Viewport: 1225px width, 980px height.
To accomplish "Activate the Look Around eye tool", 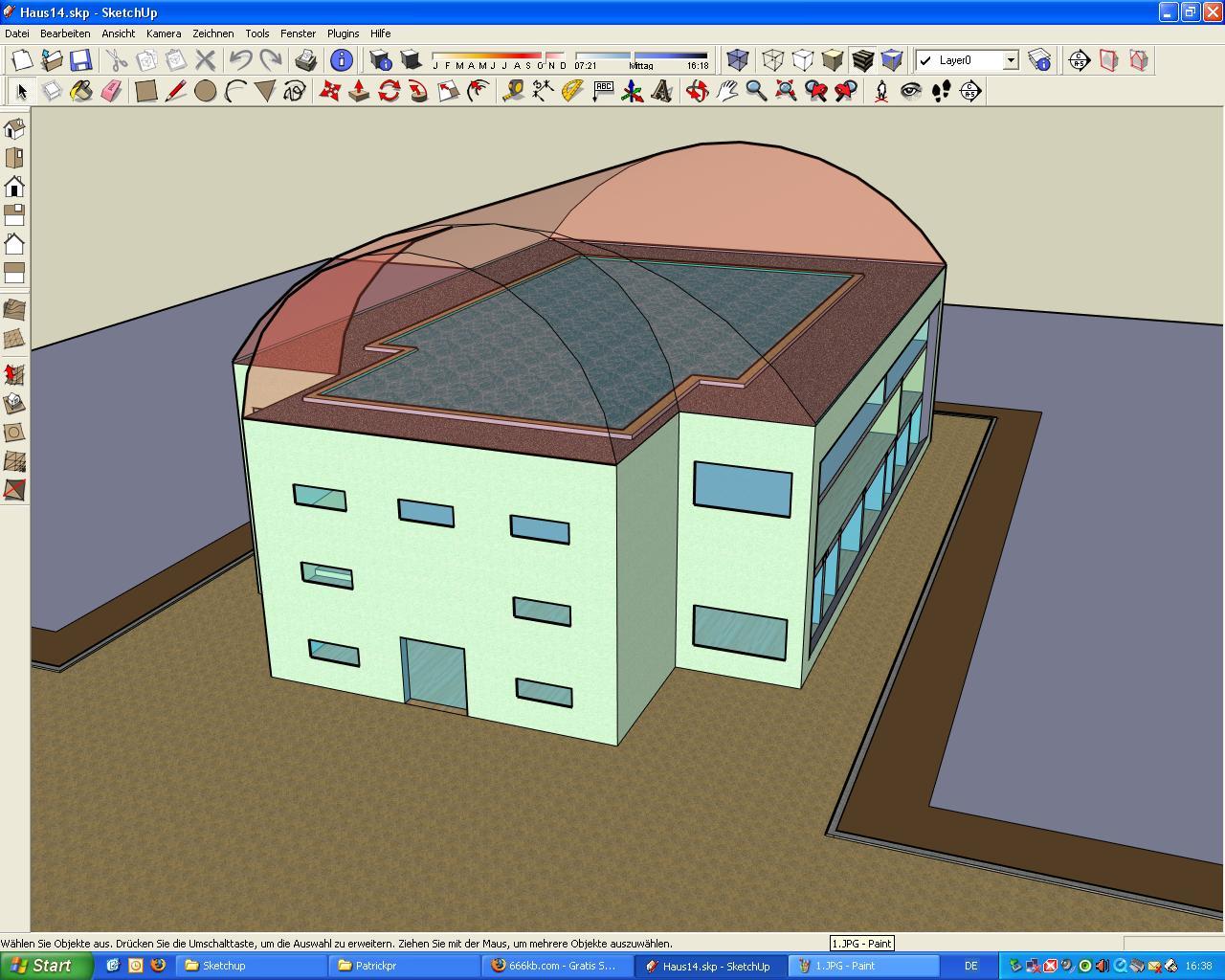I will (x=911, y=91).
